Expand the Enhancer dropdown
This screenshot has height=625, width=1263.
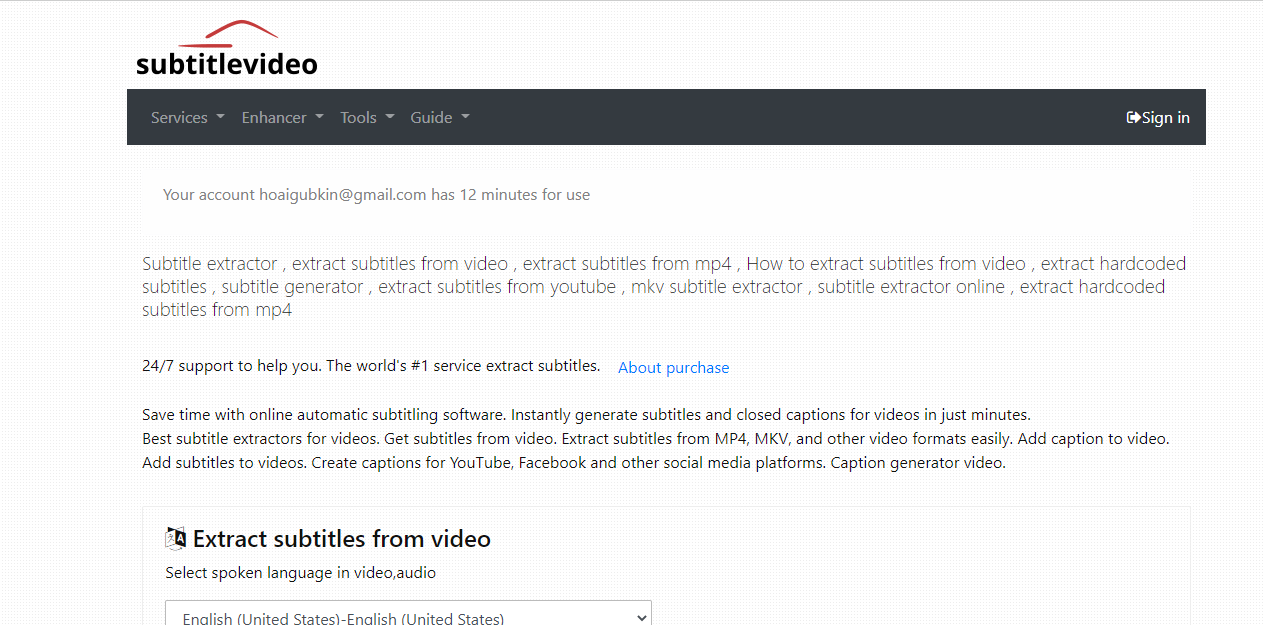point(281,117)
